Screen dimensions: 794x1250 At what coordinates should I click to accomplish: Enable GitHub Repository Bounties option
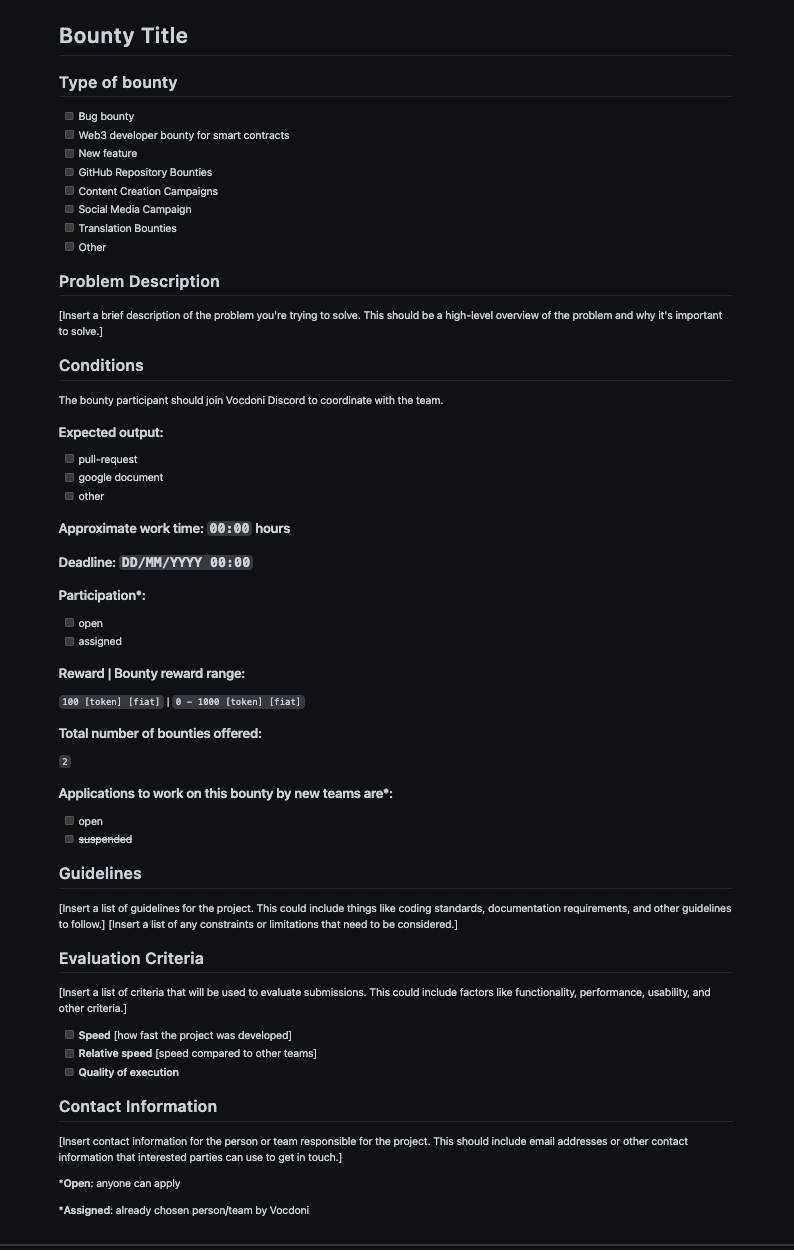pyautogui.click(x=70, y=172)
